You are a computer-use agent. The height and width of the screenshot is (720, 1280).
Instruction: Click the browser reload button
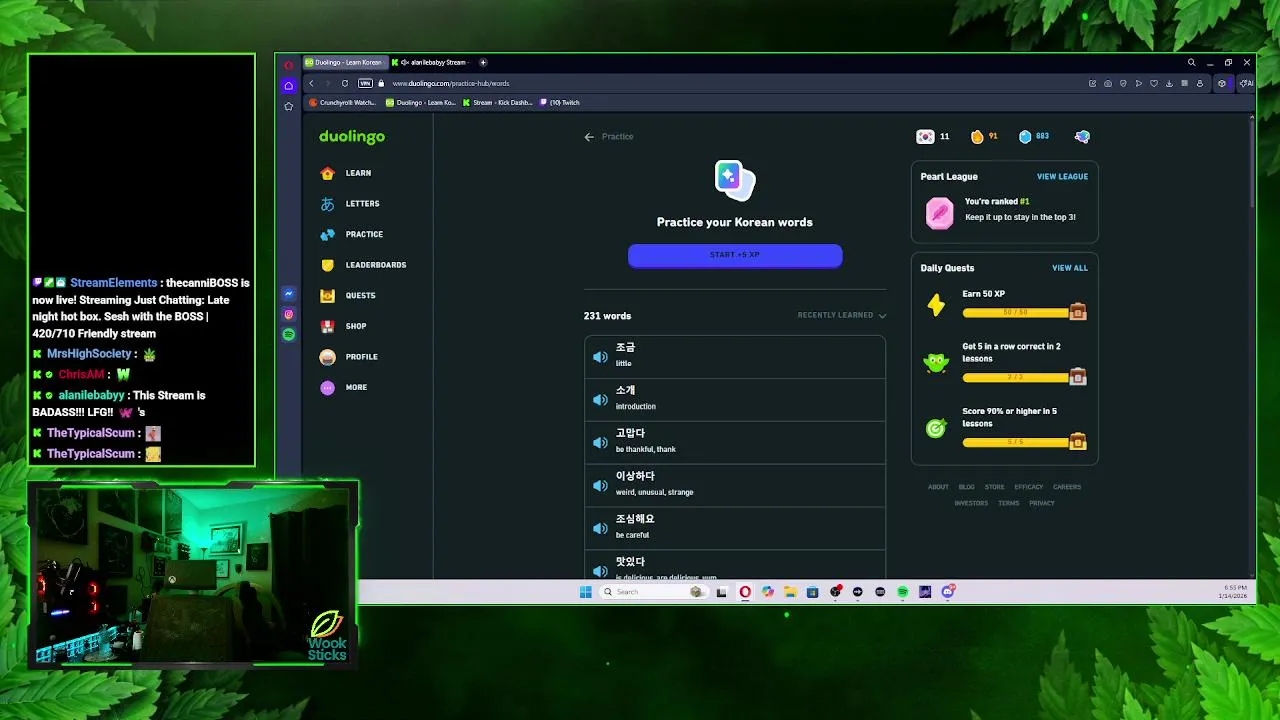pyautogui.click(x=345, y=84)
